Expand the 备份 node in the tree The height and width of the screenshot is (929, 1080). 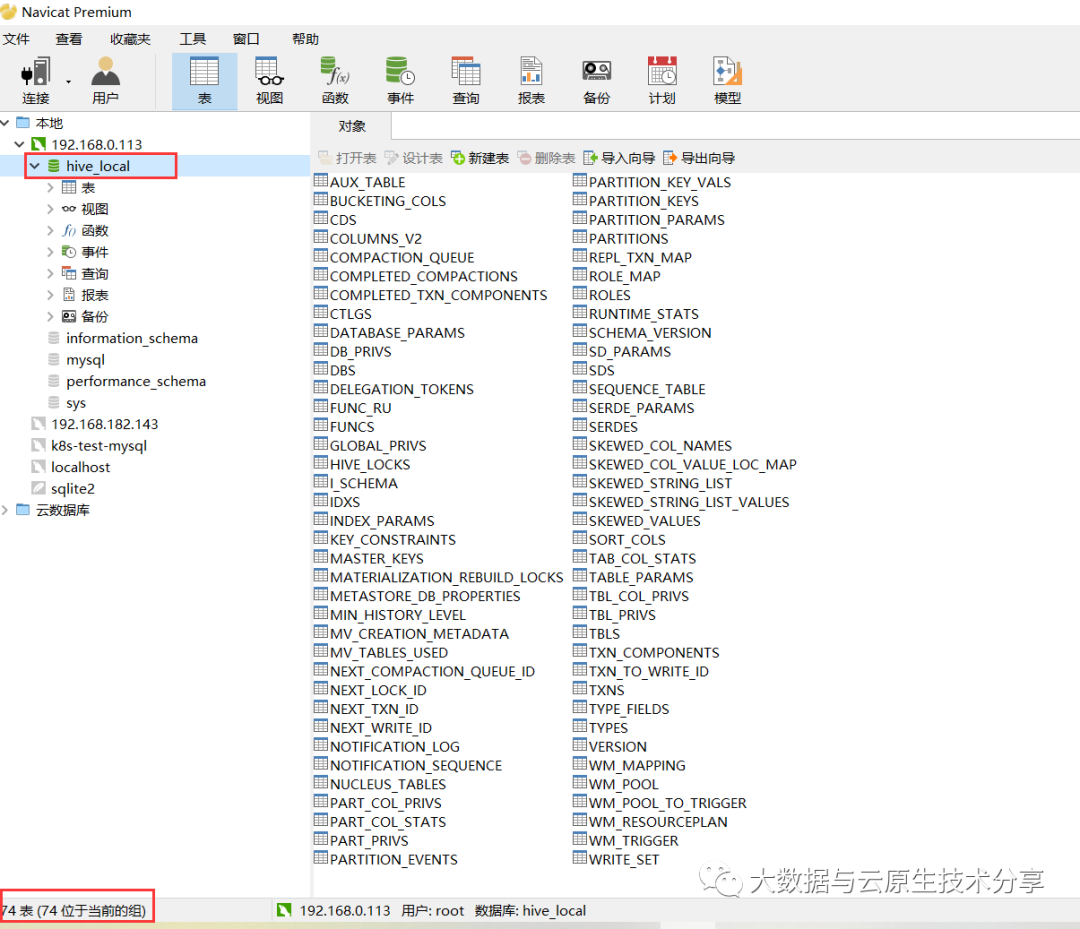coord(50,316)
